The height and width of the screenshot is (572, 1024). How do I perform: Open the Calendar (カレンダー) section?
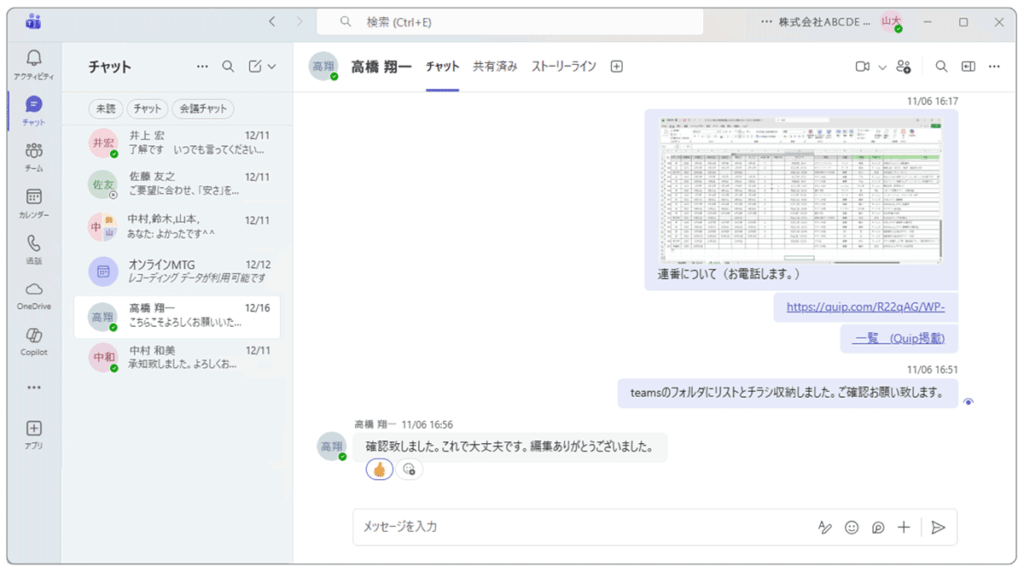(34, 203)
